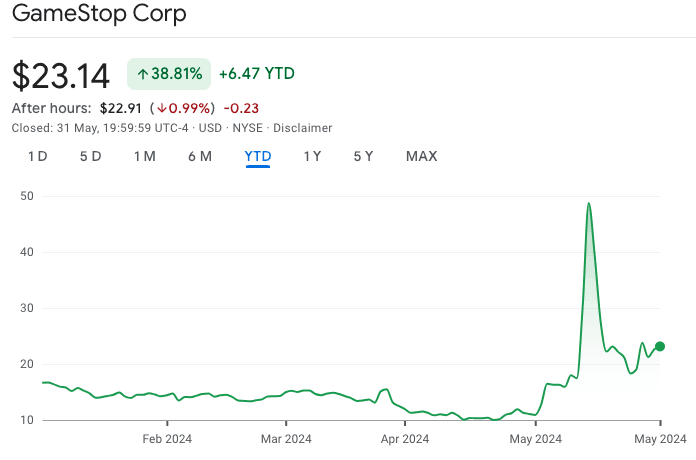696x460 pixels.
Task: Click the Mar 2024 axis label
Action: (x=286, y=438)
